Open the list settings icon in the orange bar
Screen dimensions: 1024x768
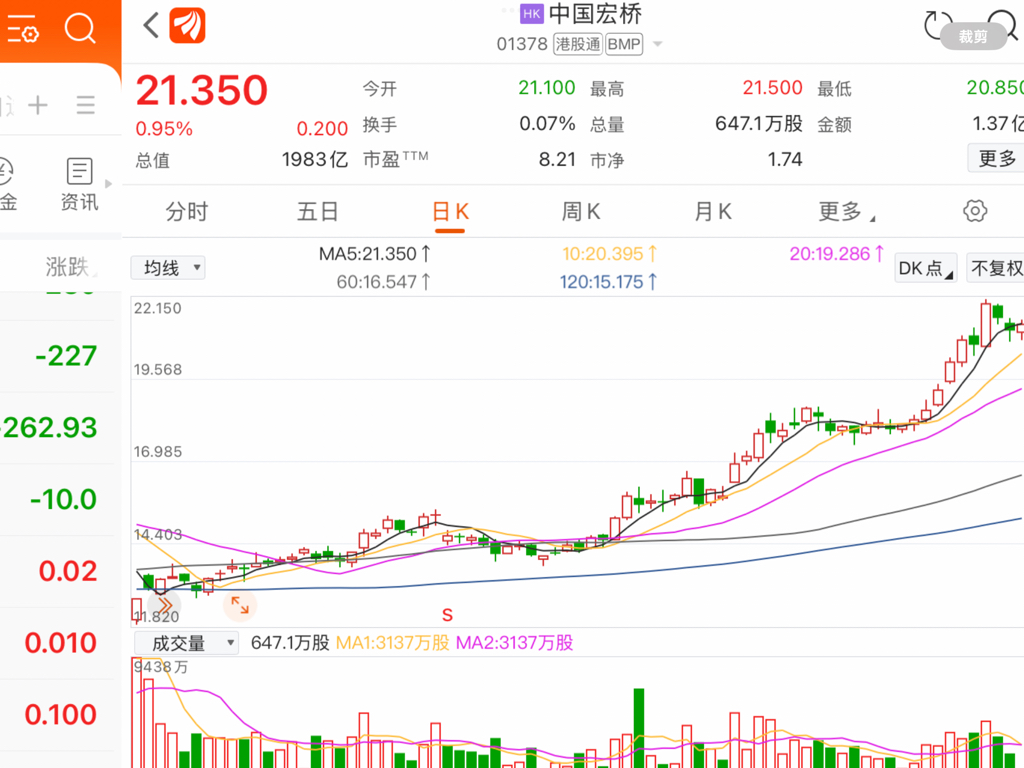coord(23,28)
